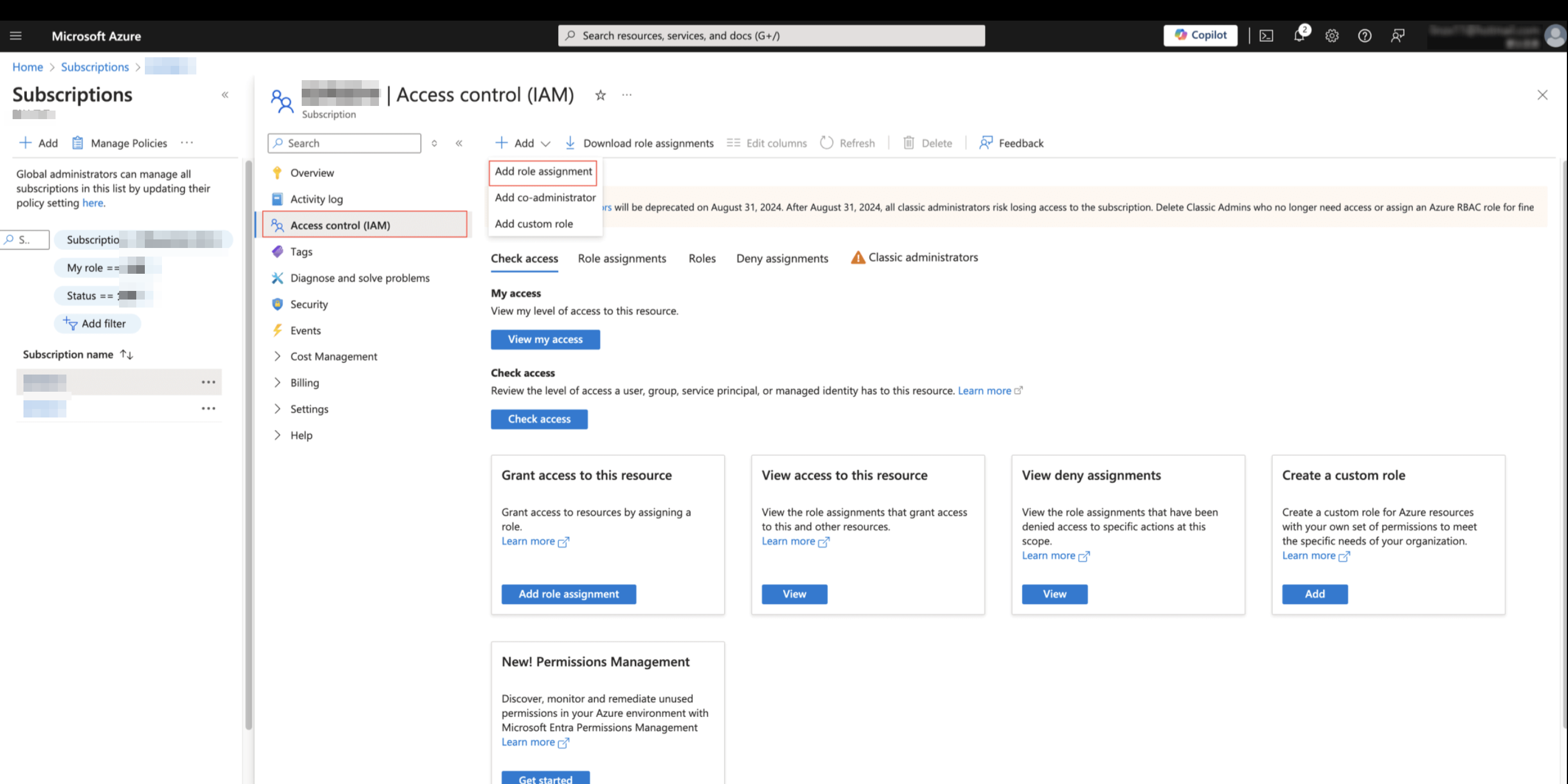Open the notifications bell
Image resolution: width=1568 pixels, height=784 pixels.
pyautogui.click(x=1299, y=36)
